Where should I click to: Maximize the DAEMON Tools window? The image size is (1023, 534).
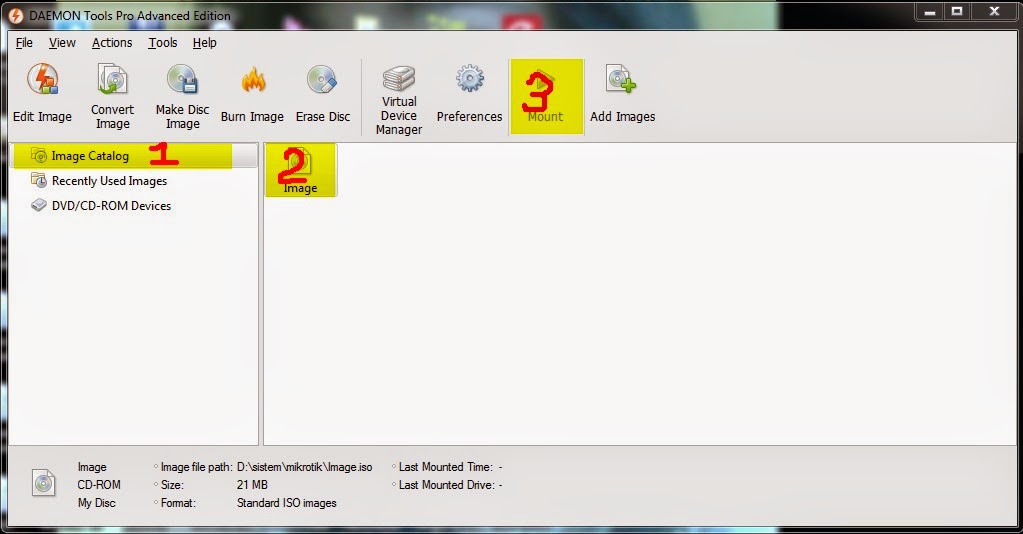[x=957, y=12]
